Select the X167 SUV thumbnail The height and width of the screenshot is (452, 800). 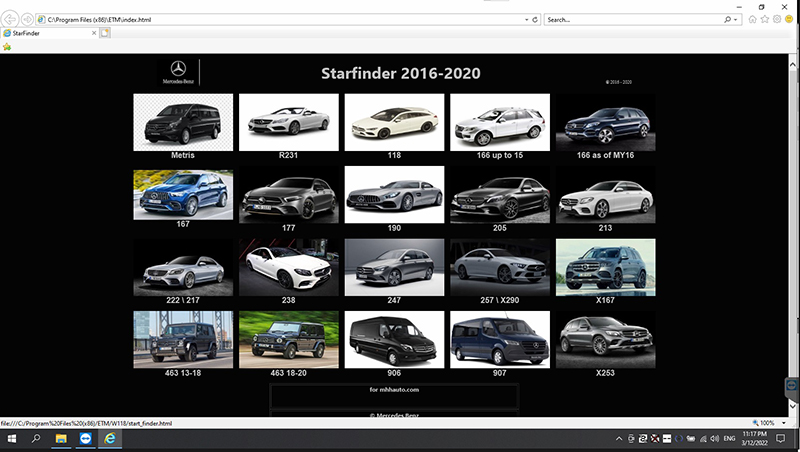click(x=606, y=267)
